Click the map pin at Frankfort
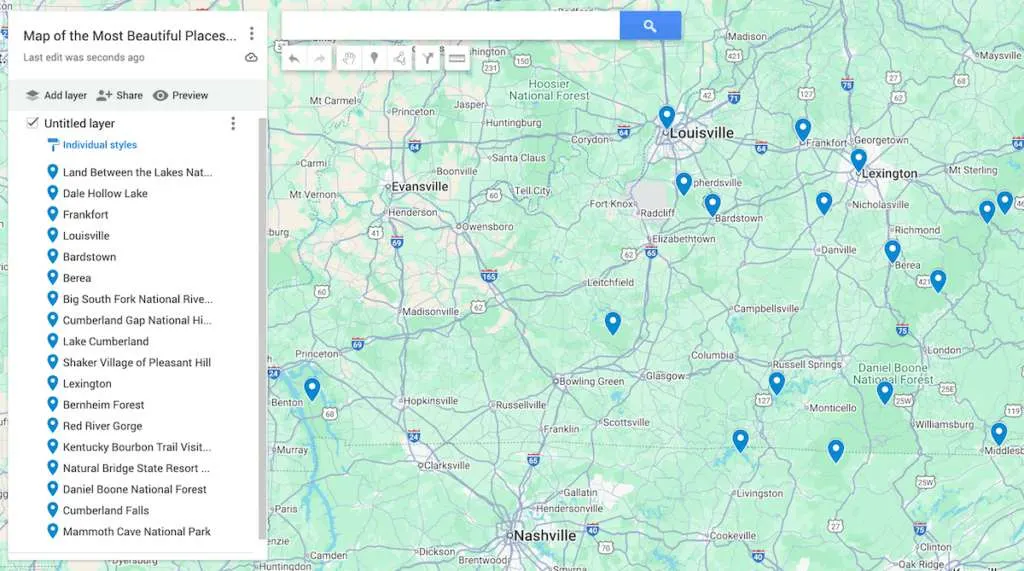Image resolution: width=1024 pixels, height=571 pixels. (x=803, y=129)
